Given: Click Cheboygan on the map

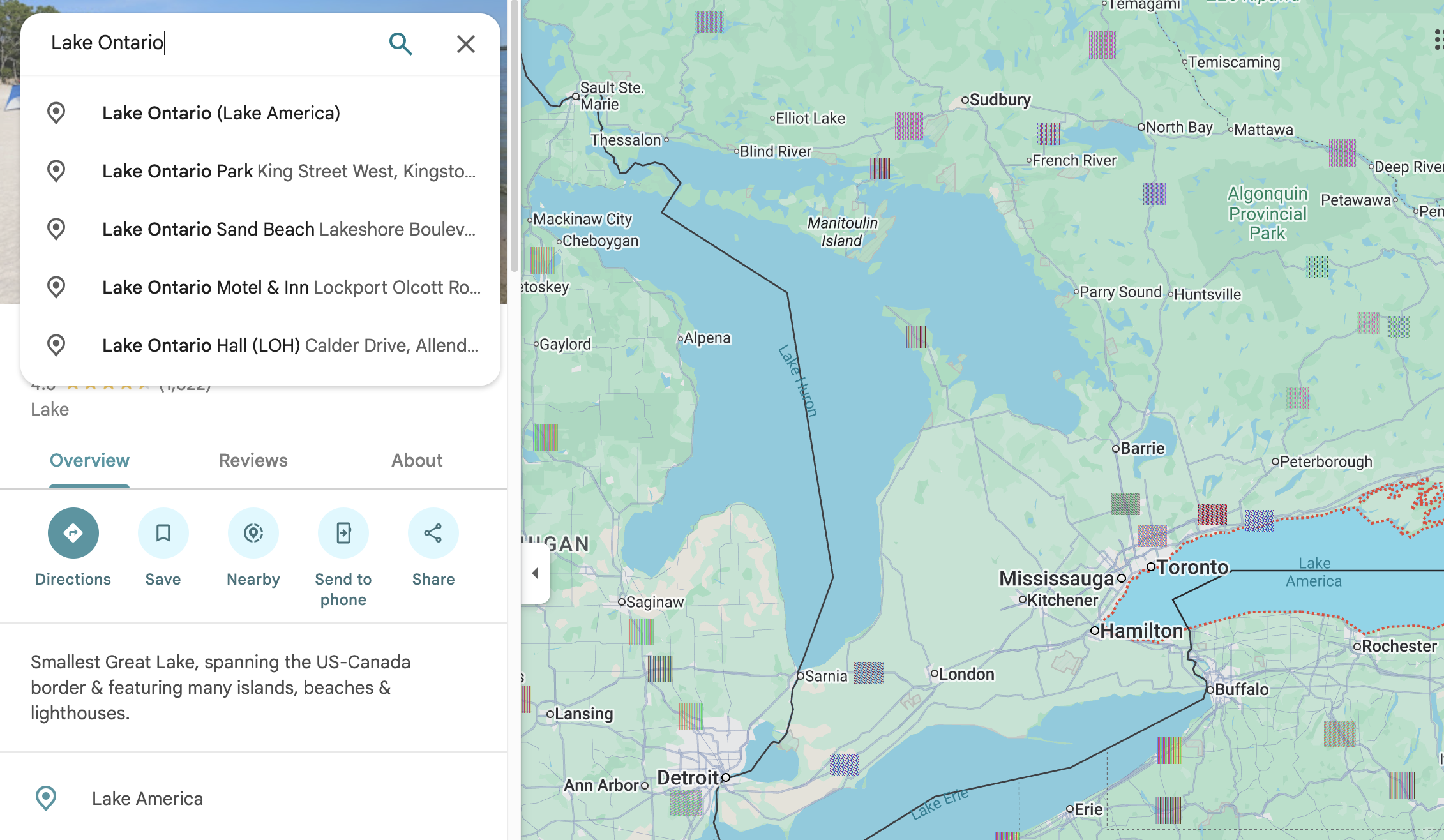Looking at the screenshot, I should (x=601, y=241).
